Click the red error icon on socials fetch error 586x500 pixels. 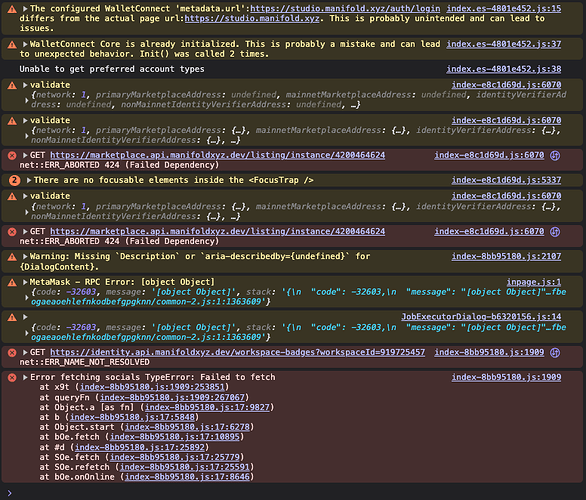coord(12,377)
